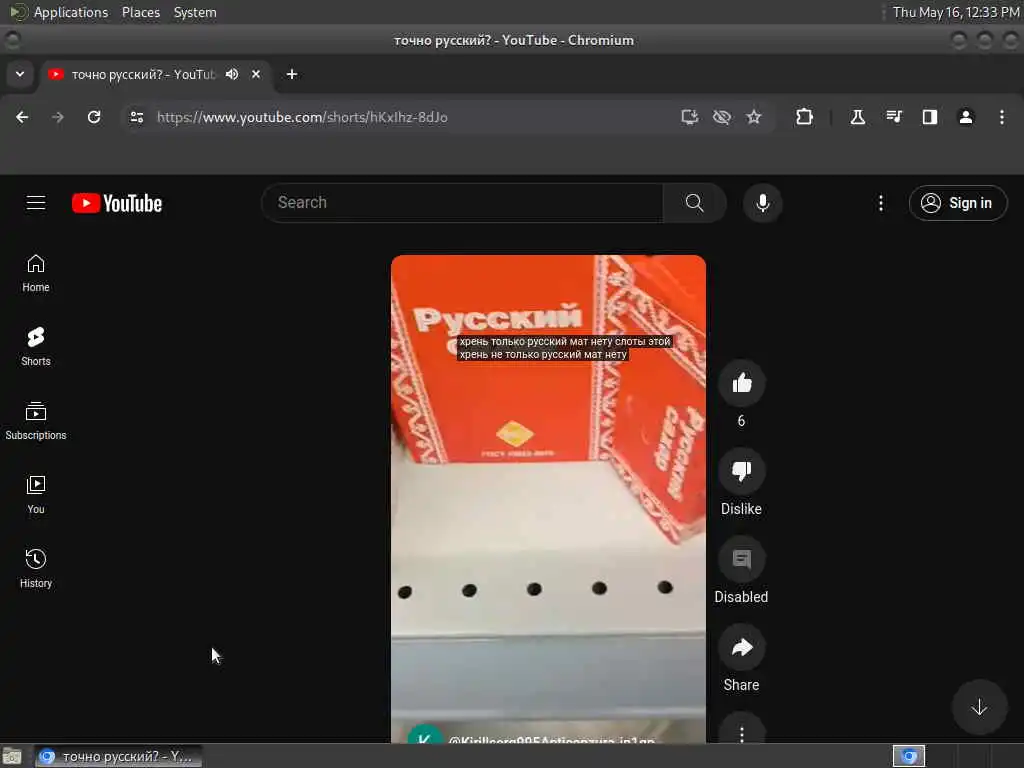Screen dimensions: 1024x768
Task: Open Chrome Labs flask icon
Action: pyautogui.click(x=857, y=117)
